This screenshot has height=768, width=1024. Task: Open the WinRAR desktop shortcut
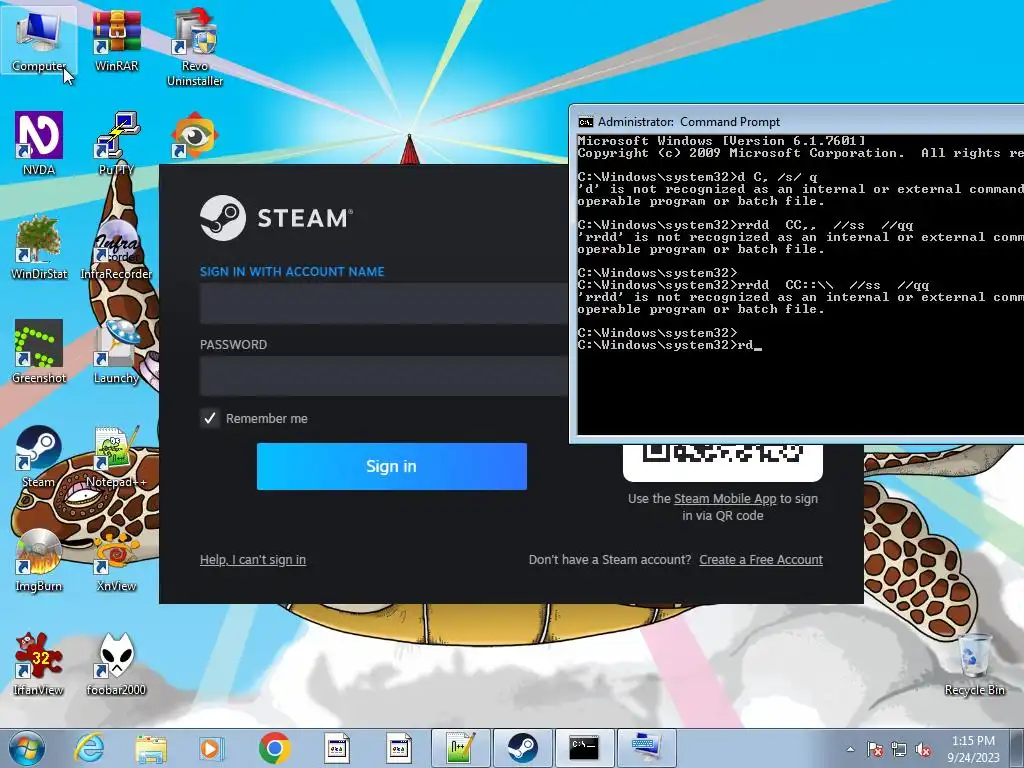pyautogui.click(x=116, y=39)
